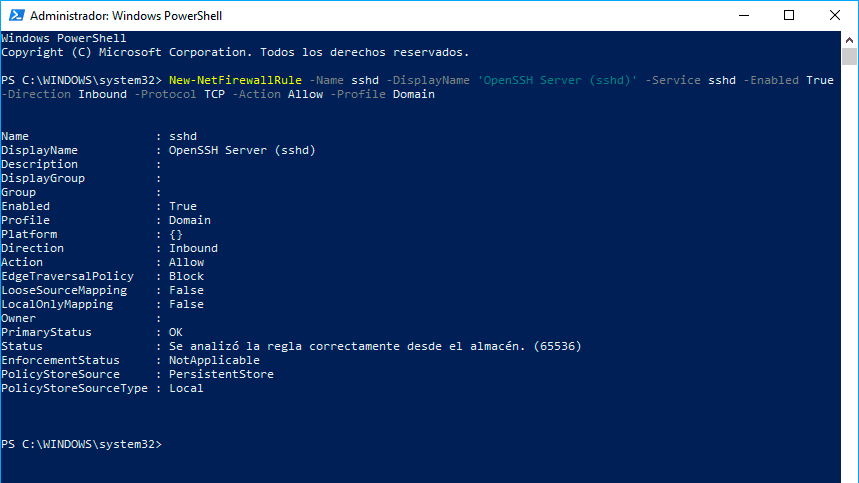Click the scrollbar up arrow
The width and height of the screenshot is (859, 483).
coord(849,40)
